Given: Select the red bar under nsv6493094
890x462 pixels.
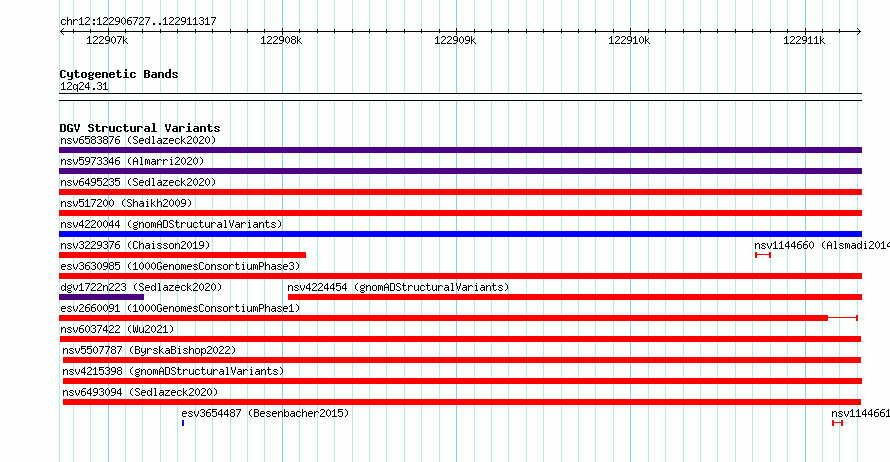Looking at the screenshot, I should (462, 402).
